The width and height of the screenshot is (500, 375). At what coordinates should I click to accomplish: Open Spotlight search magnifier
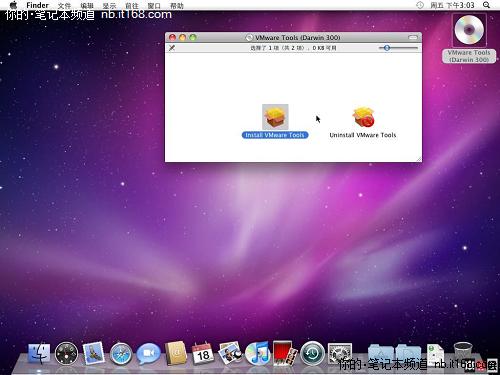pyautogui.click(x=486, y=5)
